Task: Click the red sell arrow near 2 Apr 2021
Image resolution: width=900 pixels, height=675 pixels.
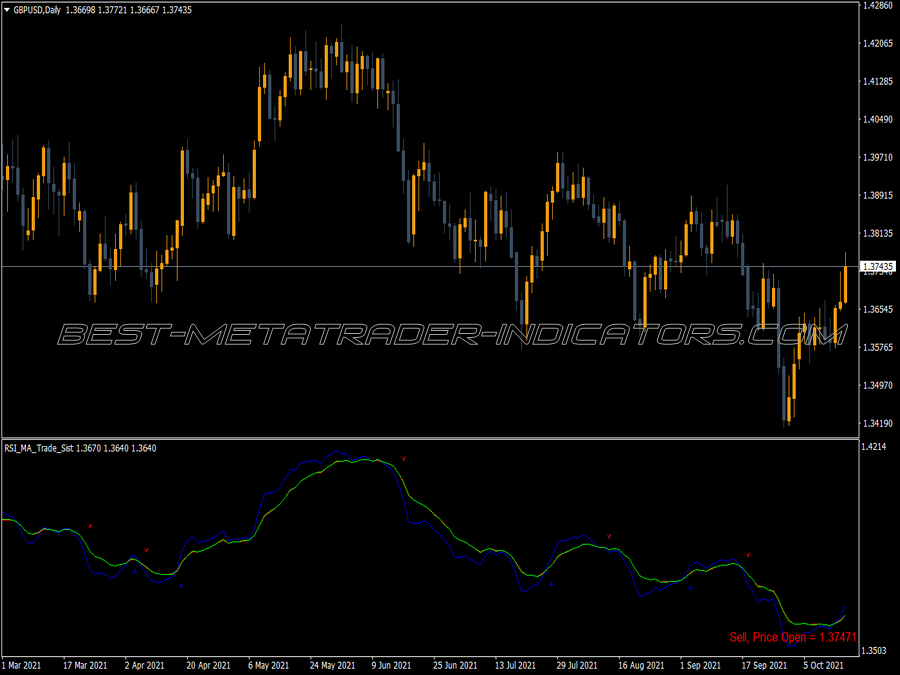Action: (x=146, y=550)
